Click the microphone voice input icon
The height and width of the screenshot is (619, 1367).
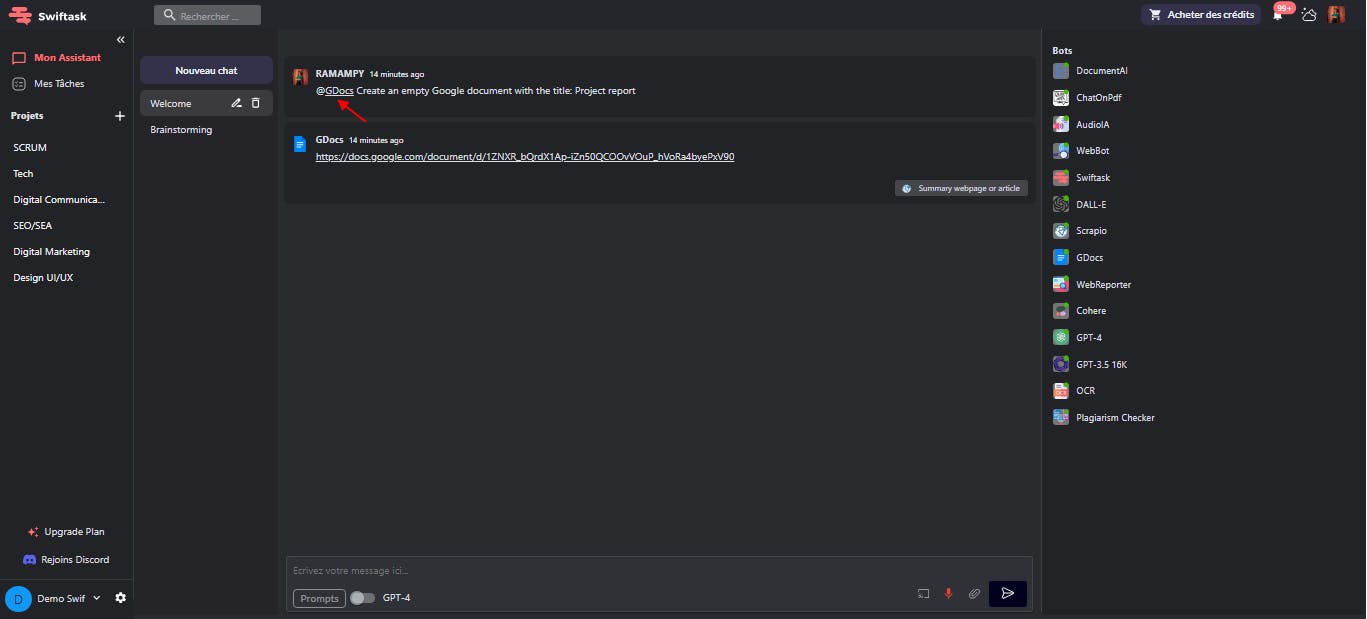[948, 594]
